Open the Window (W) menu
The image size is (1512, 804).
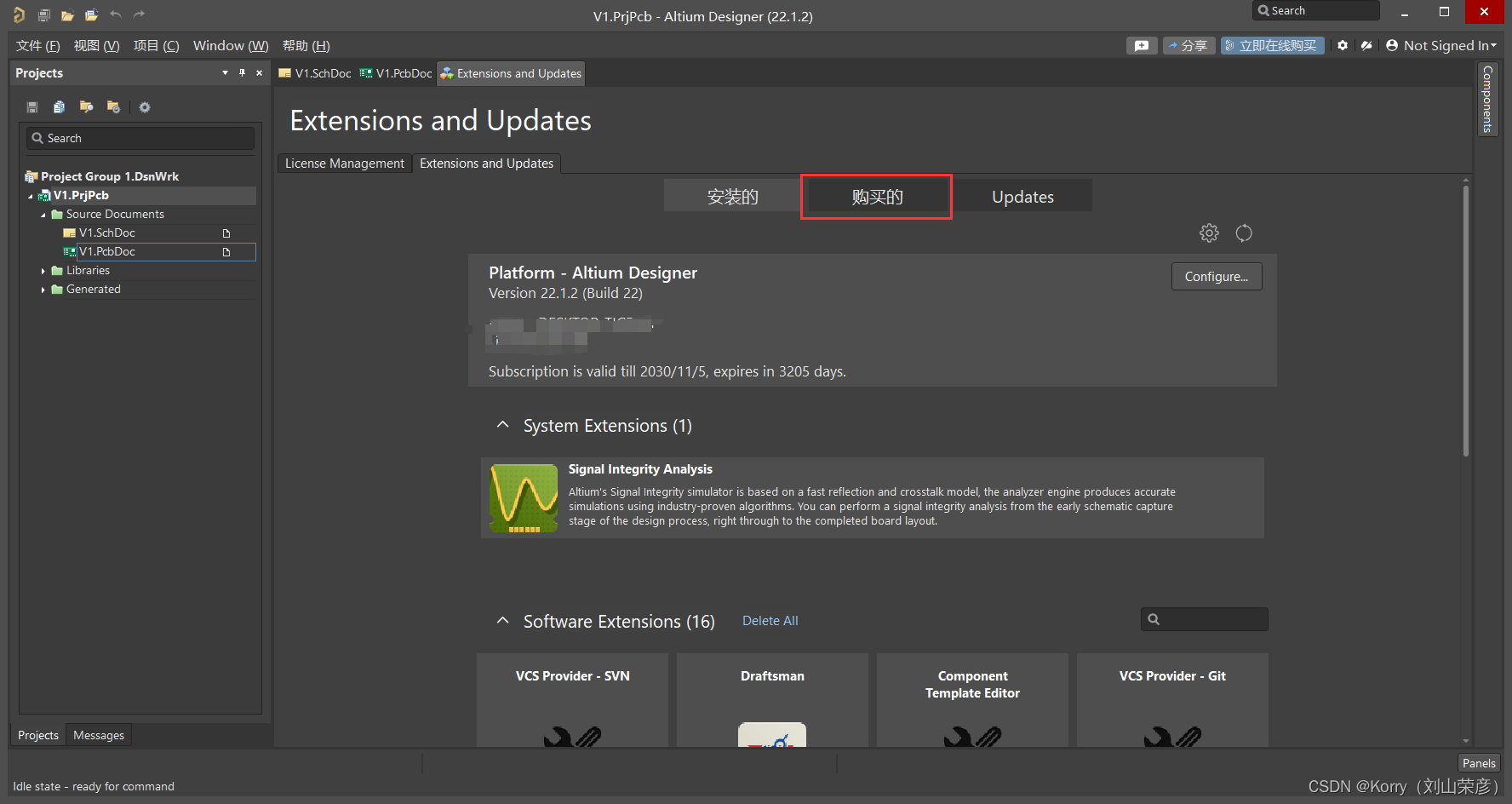(x=231, y=46)
